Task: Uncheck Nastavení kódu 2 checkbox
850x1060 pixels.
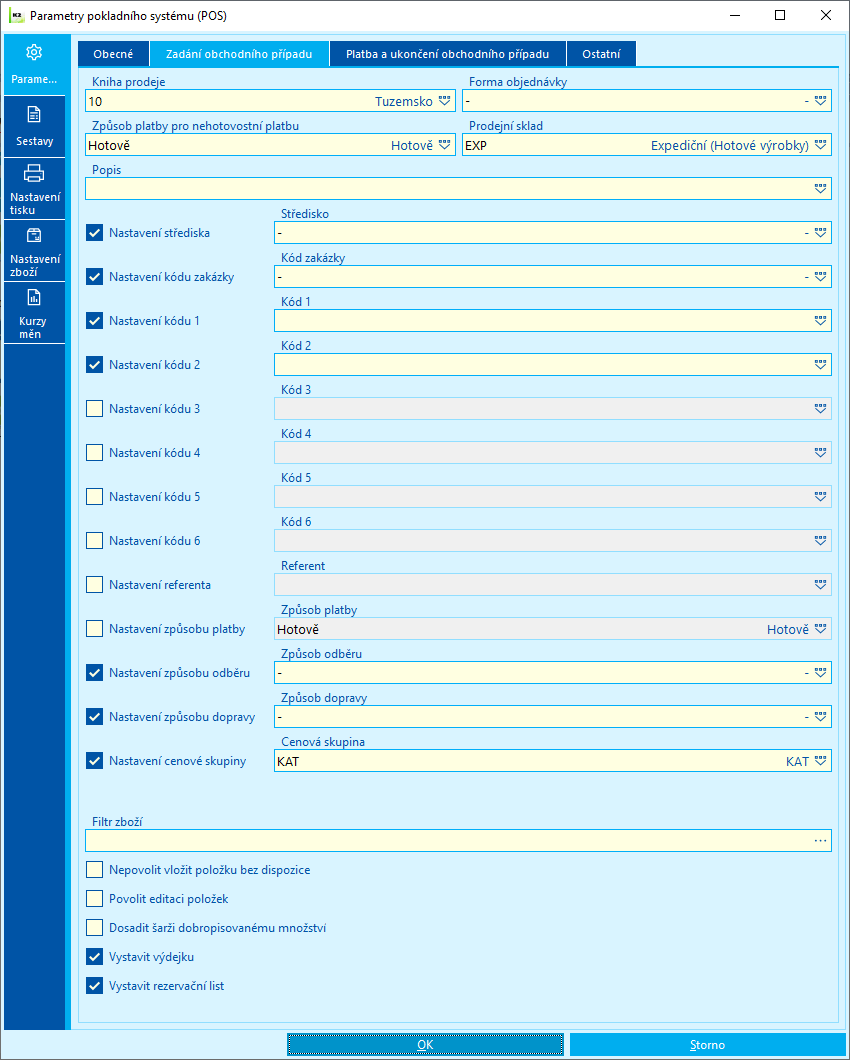Action: pos(95,365)
